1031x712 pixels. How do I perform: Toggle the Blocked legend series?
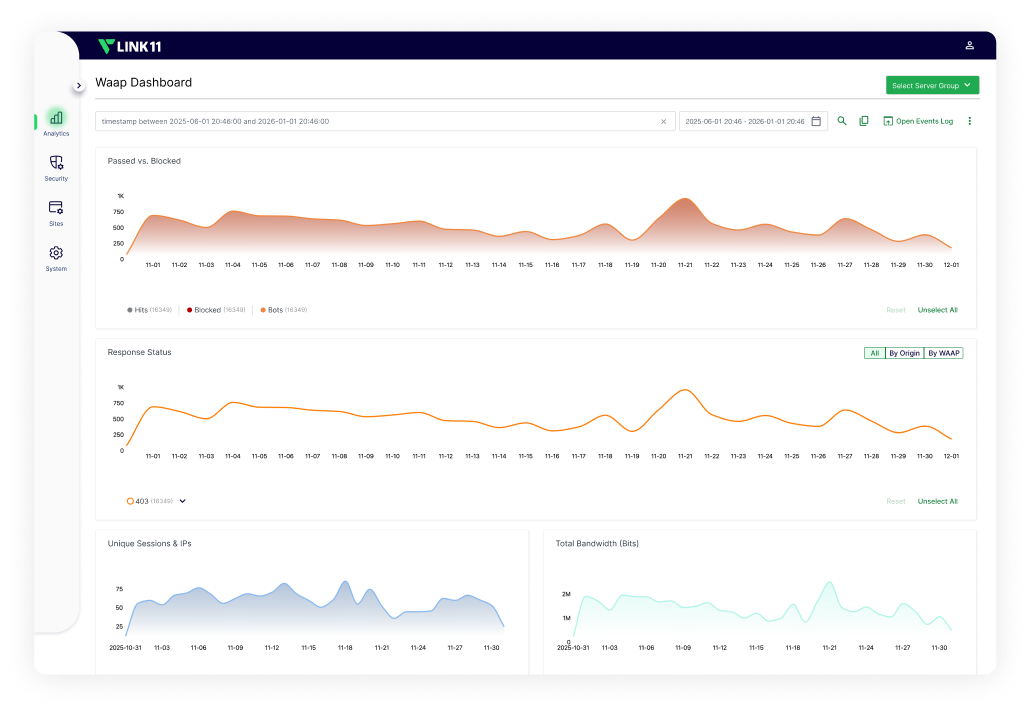[x=208, y=310]
